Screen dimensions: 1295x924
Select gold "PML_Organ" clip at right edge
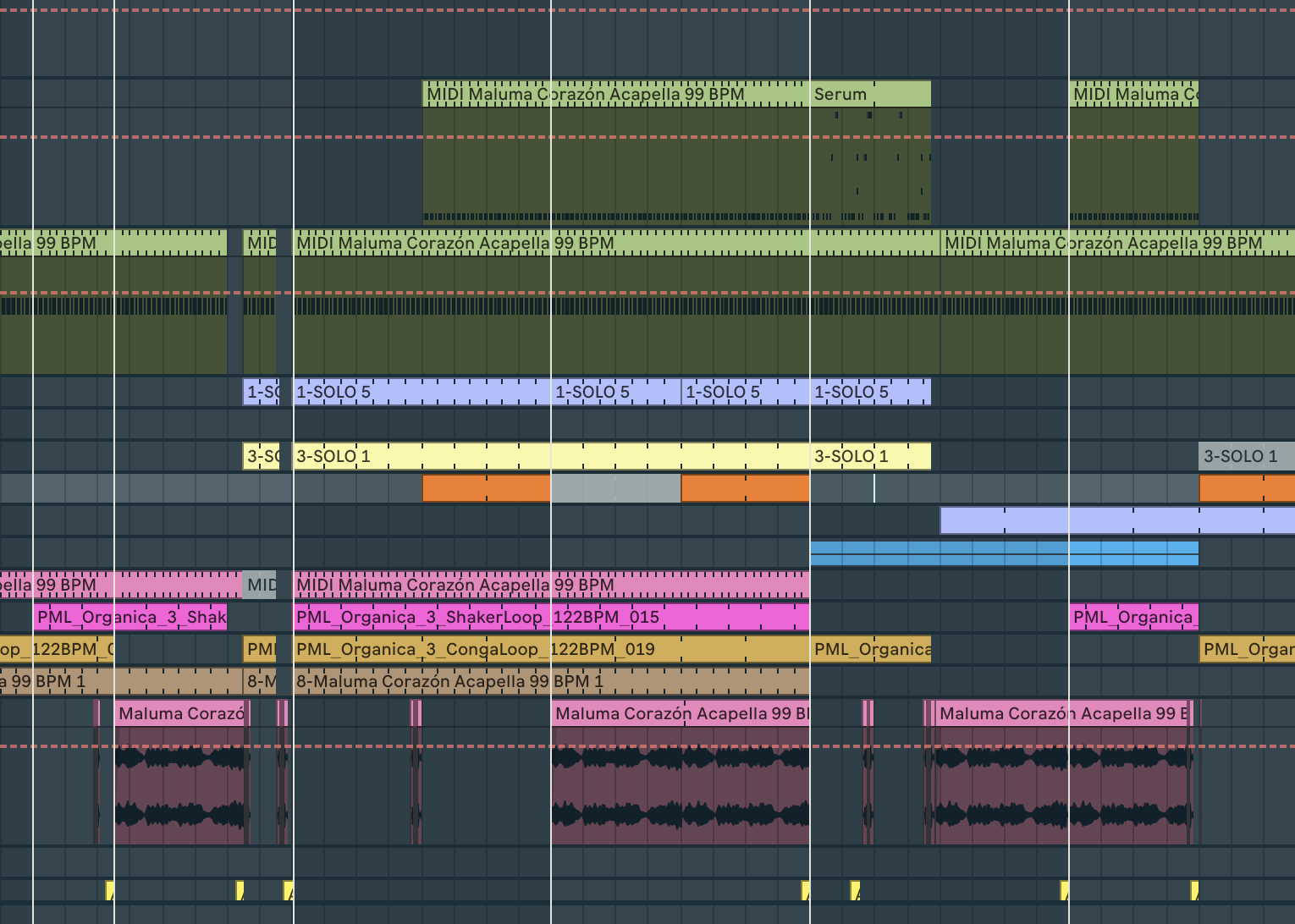(x=1247, y=649)
